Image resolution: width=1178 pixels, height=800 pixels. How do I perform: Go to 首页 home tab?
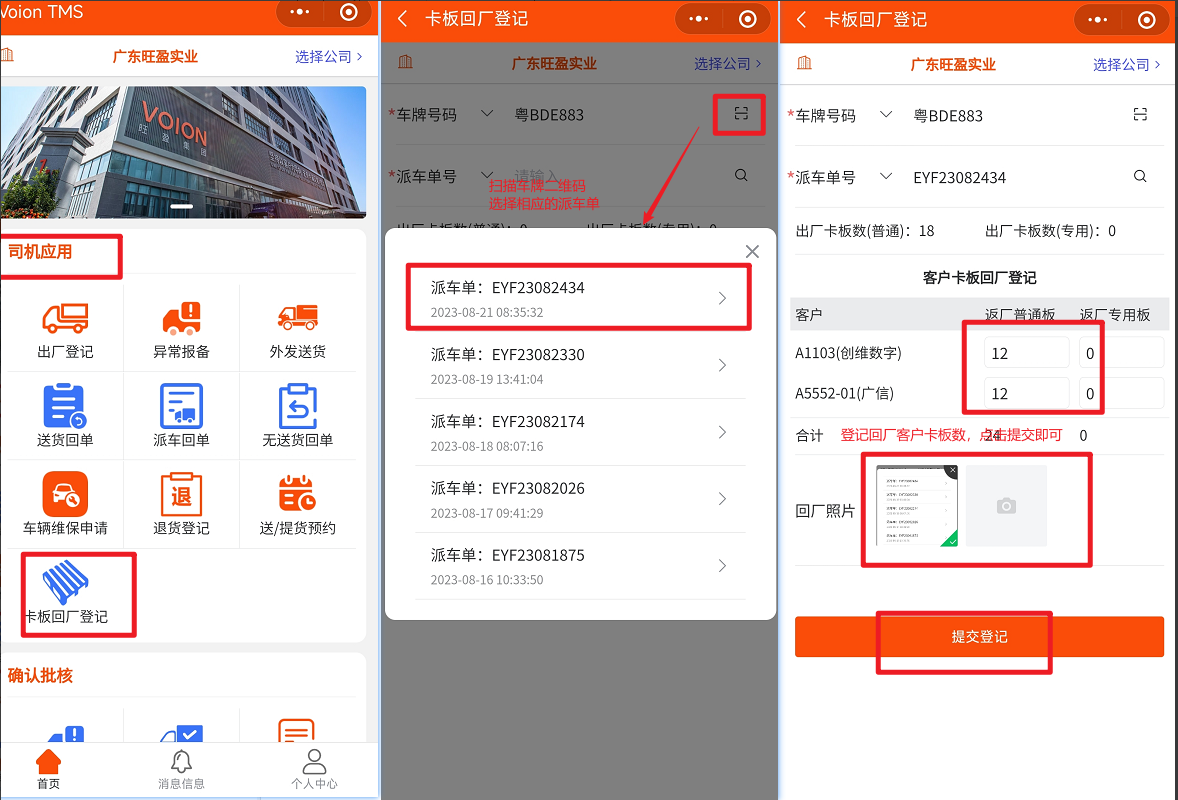48,769
